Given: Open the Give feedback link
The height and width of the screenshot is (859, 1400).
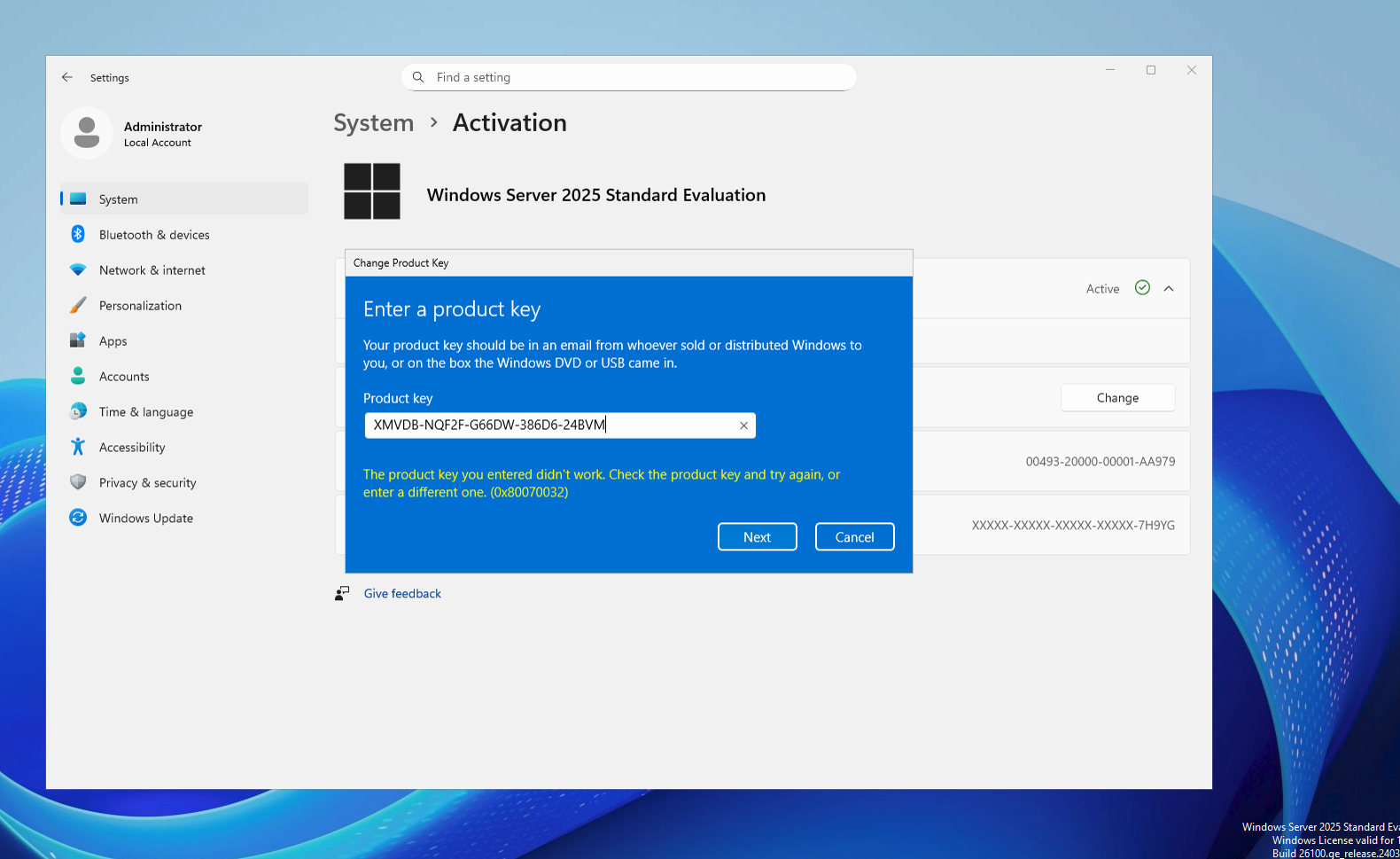Looking at the screenshot, I should pyautogui.click(x=402, y=594).
